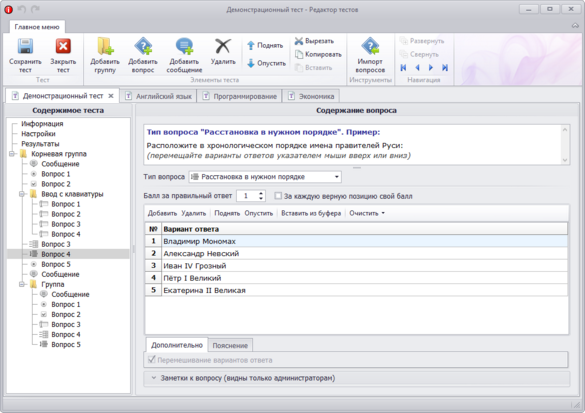This screenshot has height=413, width=585.
Task: Open the Главное меню ribbon tab
Action: pos(37,27)
